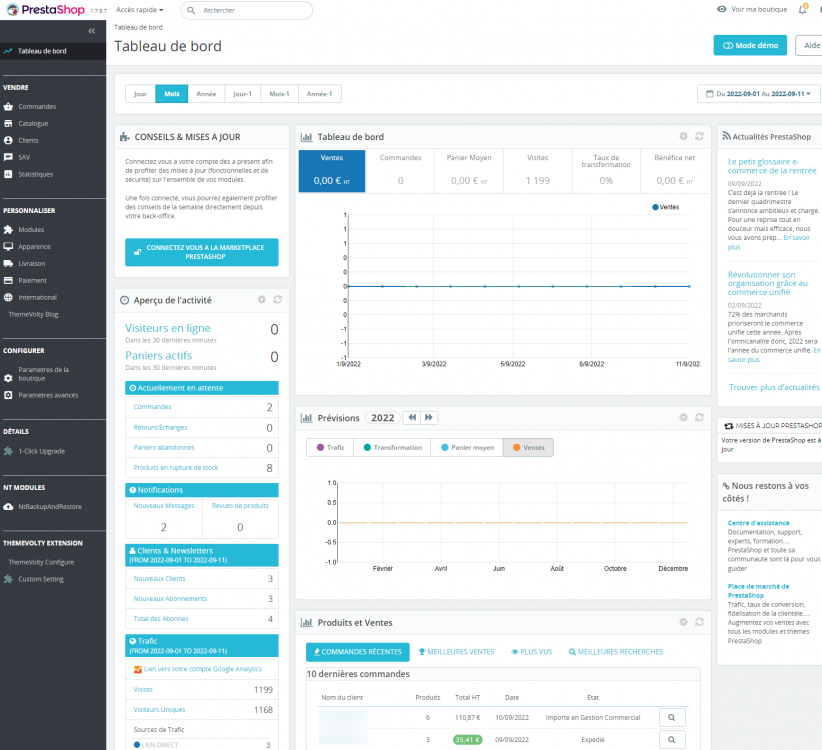Screen dimensions: 822x750
Task: Switch to the Année period tab
Action: (x=206, y=94)
